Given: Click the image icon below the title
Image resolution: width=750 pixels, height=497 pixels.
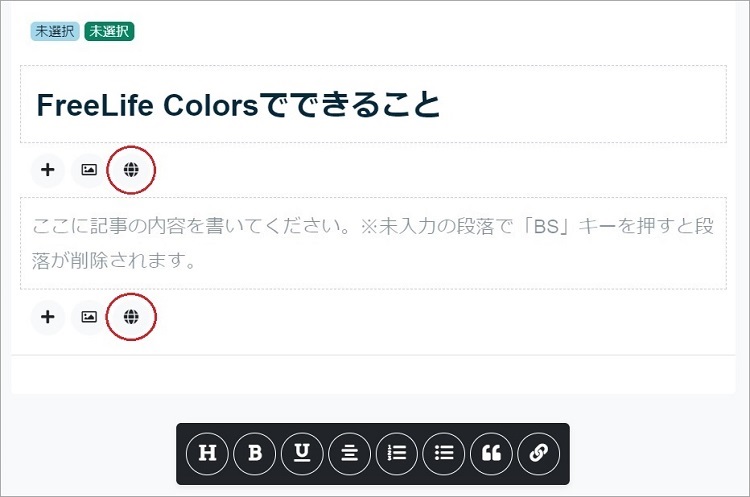Looking at the screenshot, I should click(x=89, y=170).
